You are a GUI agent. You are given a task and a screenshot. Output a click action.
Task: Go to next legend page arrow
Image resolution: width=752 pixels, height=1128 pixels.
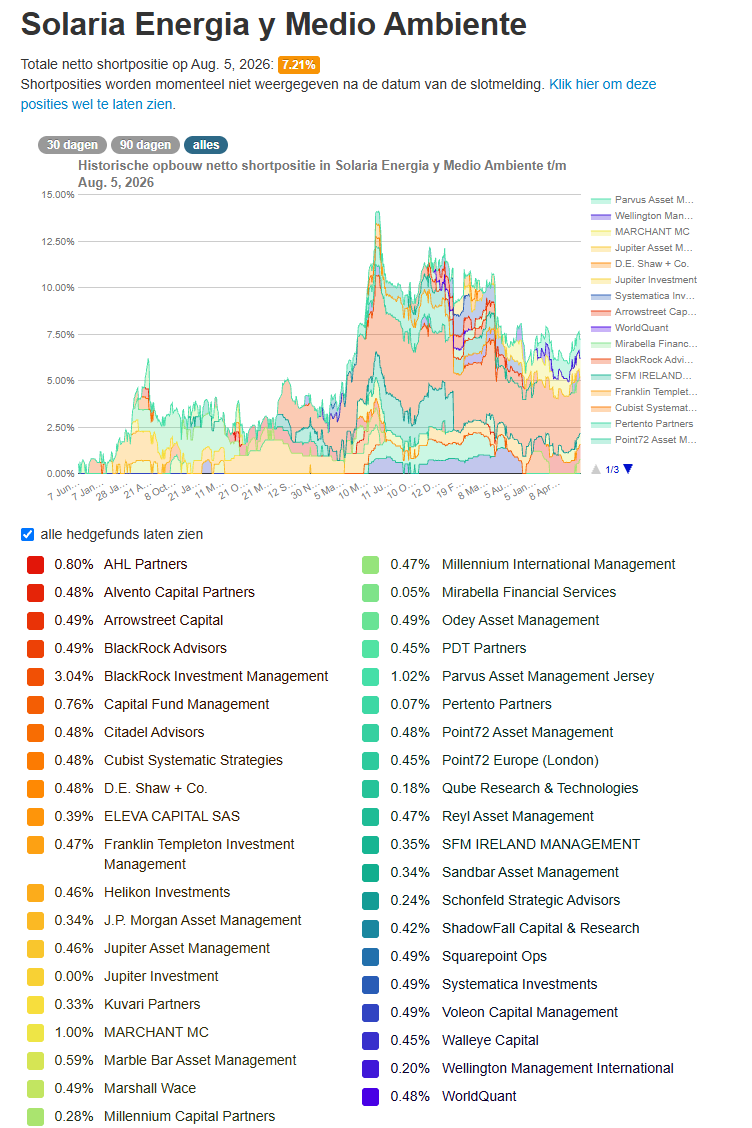(x=628, y=469)
